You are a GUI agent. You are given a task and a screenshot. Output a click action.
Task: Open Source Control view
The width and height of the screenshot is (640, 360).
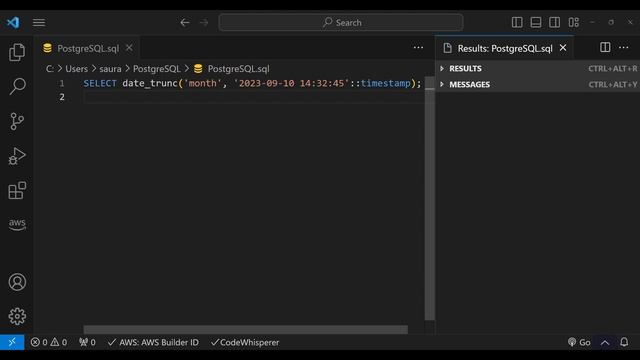point(17,121)
